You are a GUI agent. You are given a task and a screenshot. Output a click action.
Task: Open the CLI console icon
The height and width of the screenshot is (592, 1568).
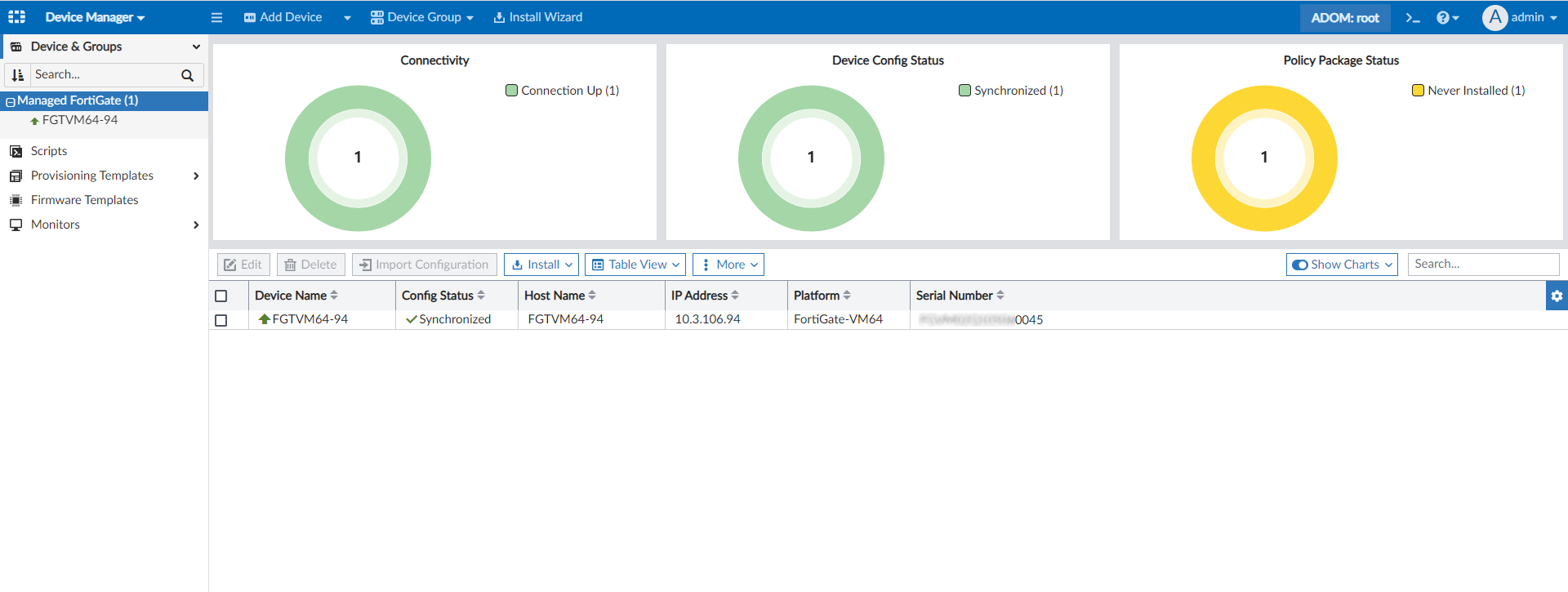pyautogui.click(x=1413, y=17)
